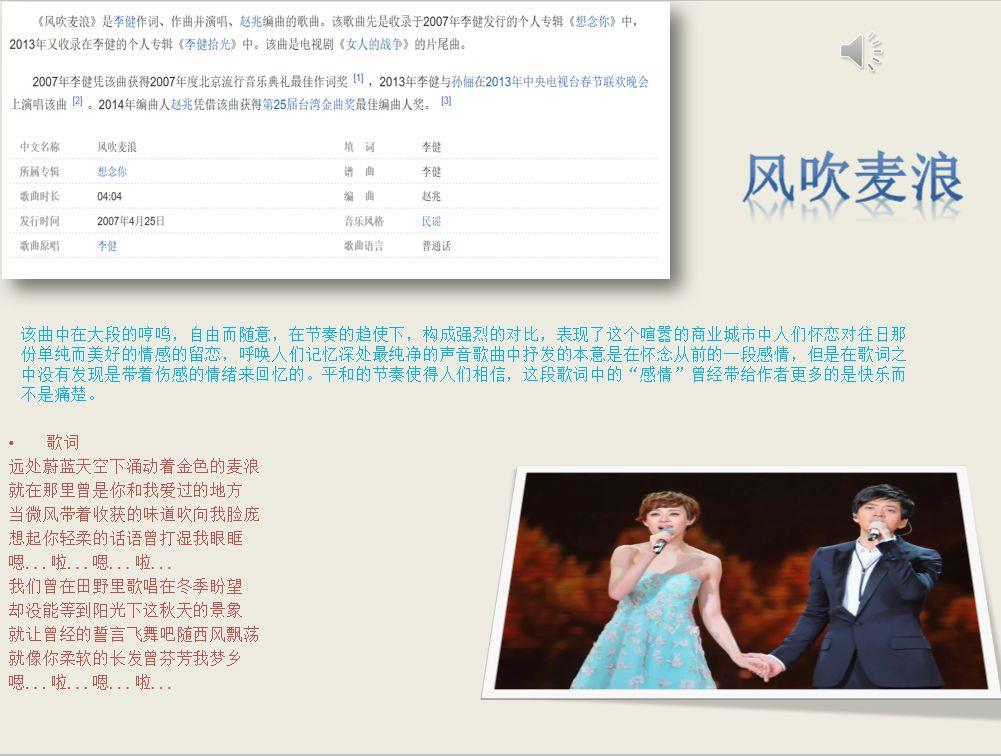
Task: Select lyric line 想起你轻柔的话语曾打湿我眼眶
Action: [126, 538]
